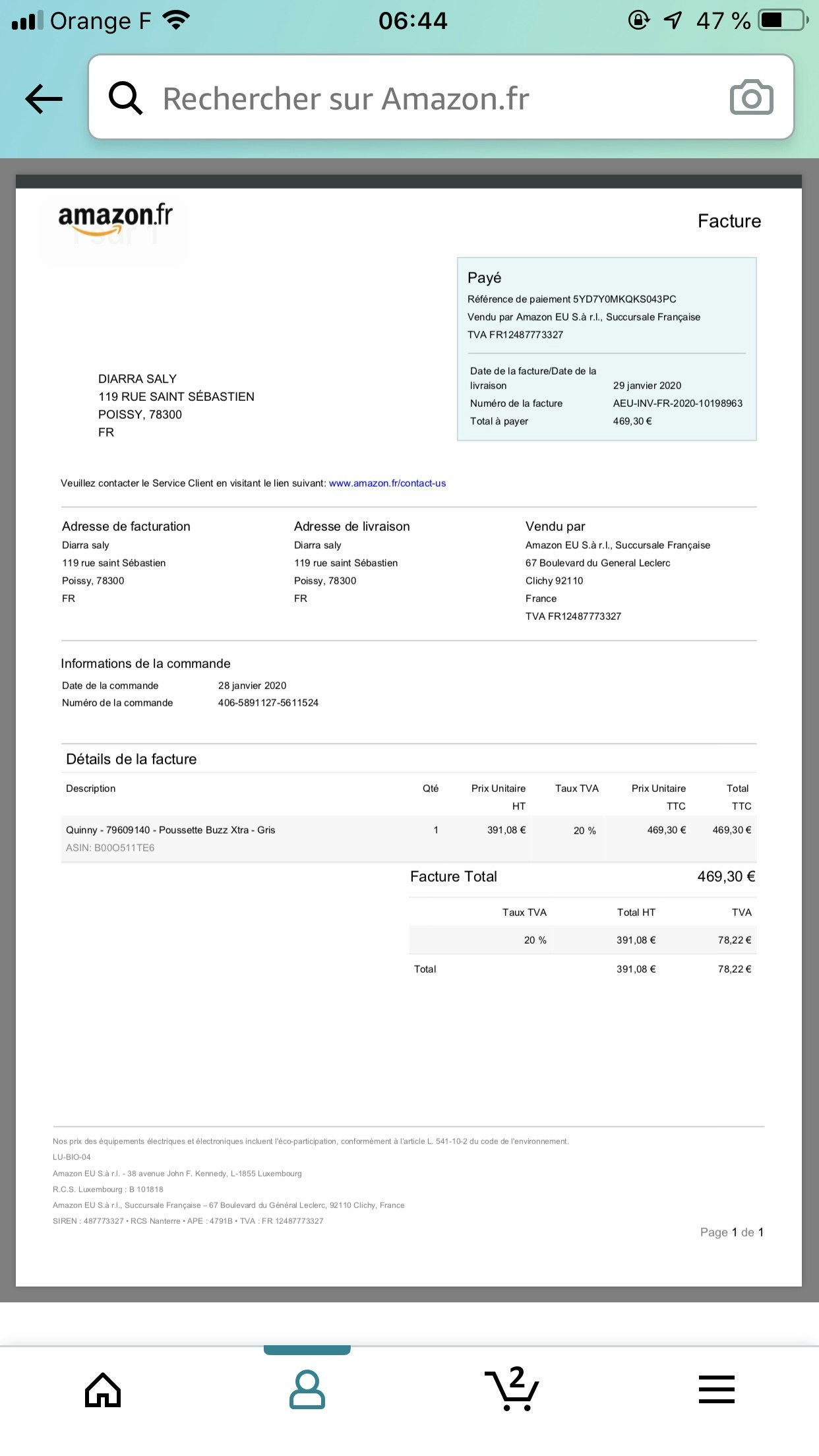Viewport: 819px width, 1456px height.
Task: Tap the Vendu par heading
Action: point(555,526)
